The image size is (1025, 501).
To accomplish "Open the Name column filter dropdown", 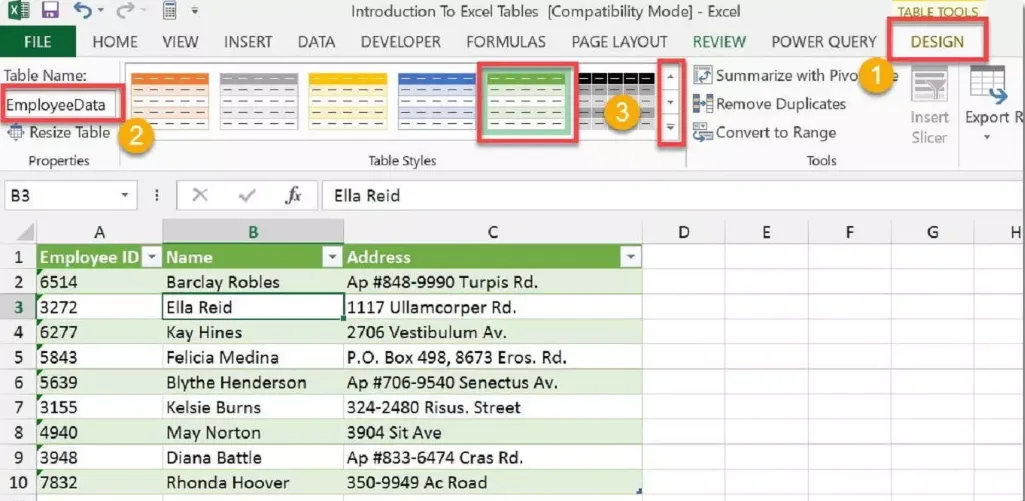I will 332,258.
